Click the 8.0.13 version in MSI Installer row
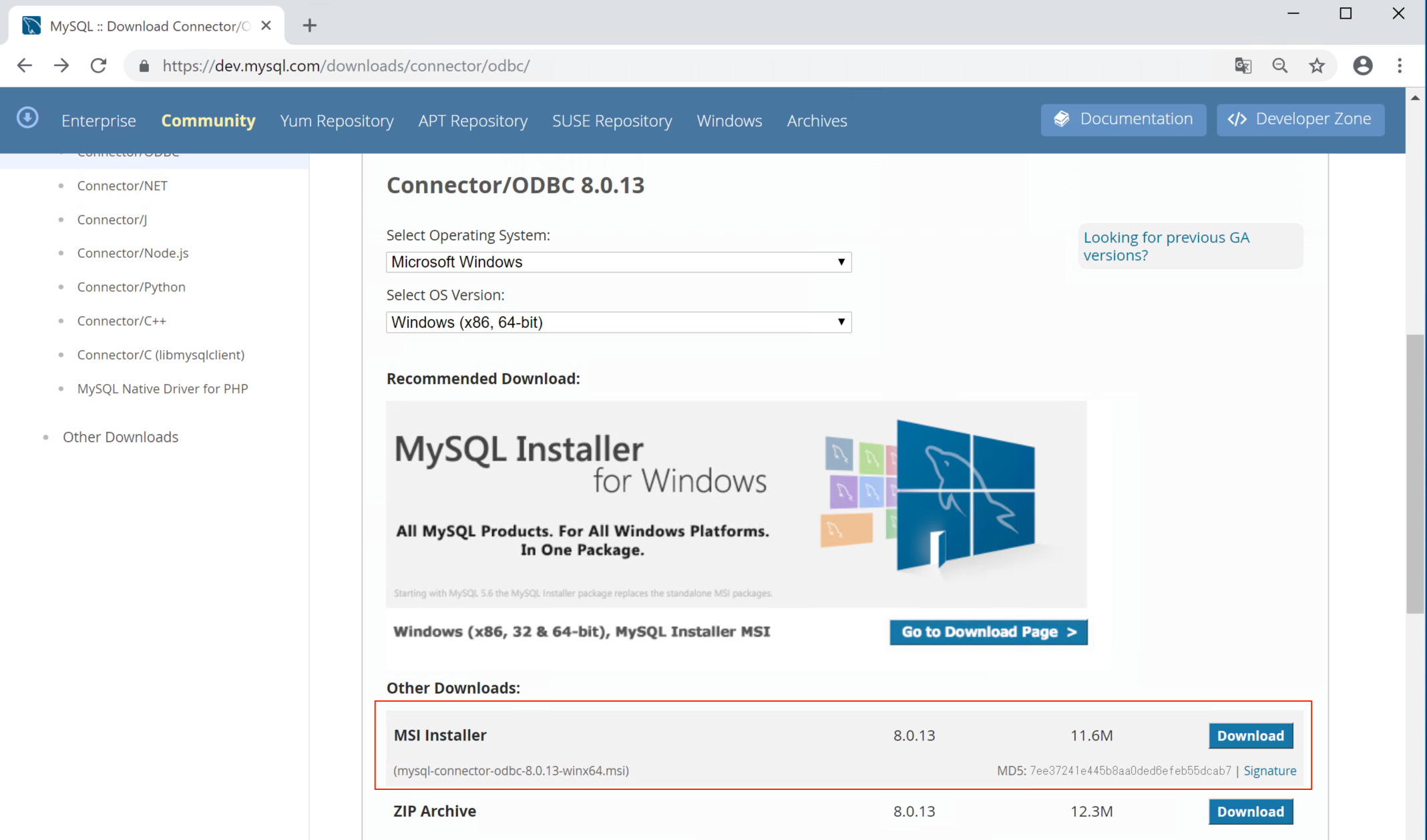The width and height of the screenshot is (1427, 840). coord(914,735)
